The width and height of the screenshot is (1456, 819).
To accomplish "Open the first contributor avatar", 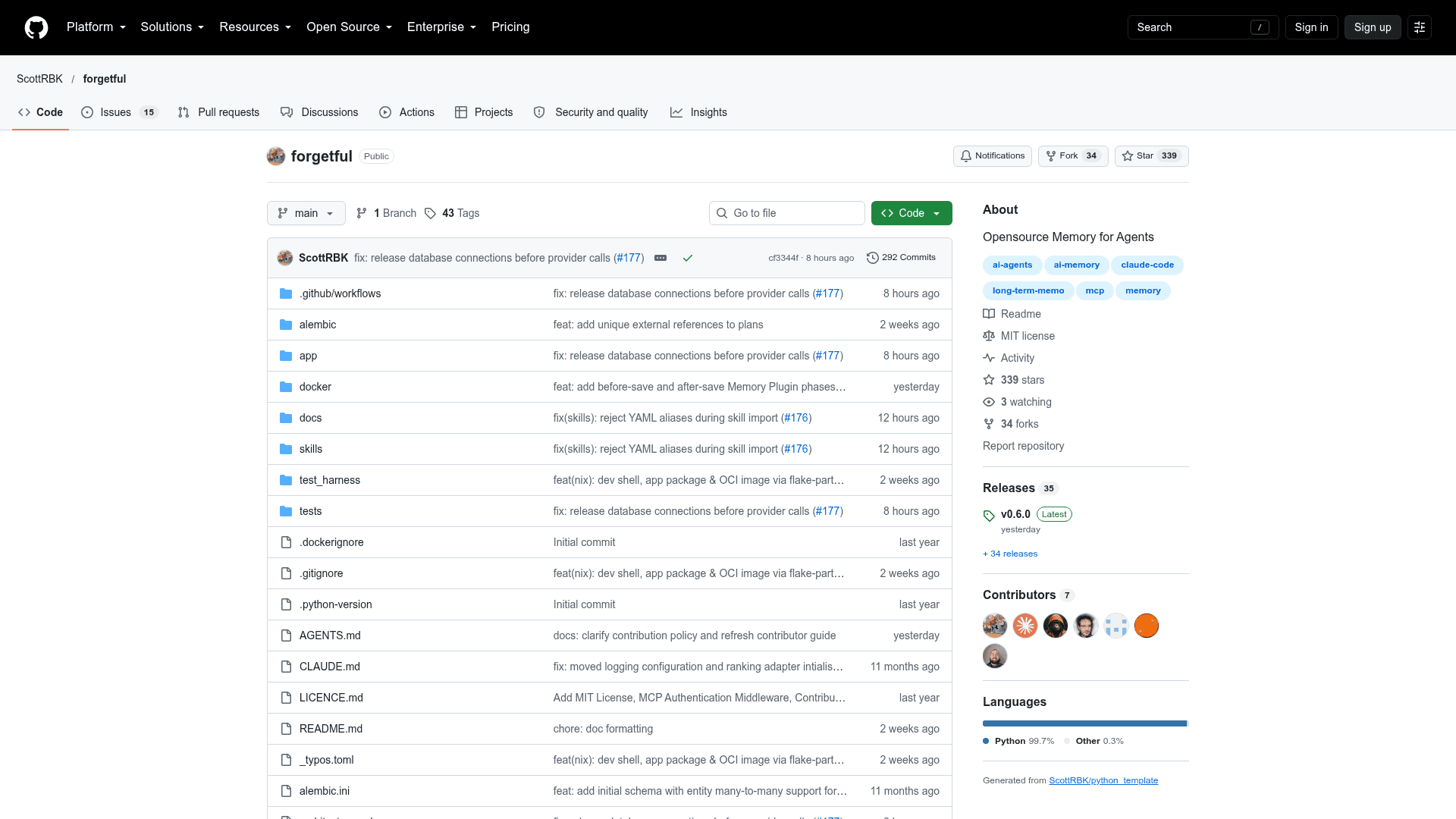I will coord(995,626).
